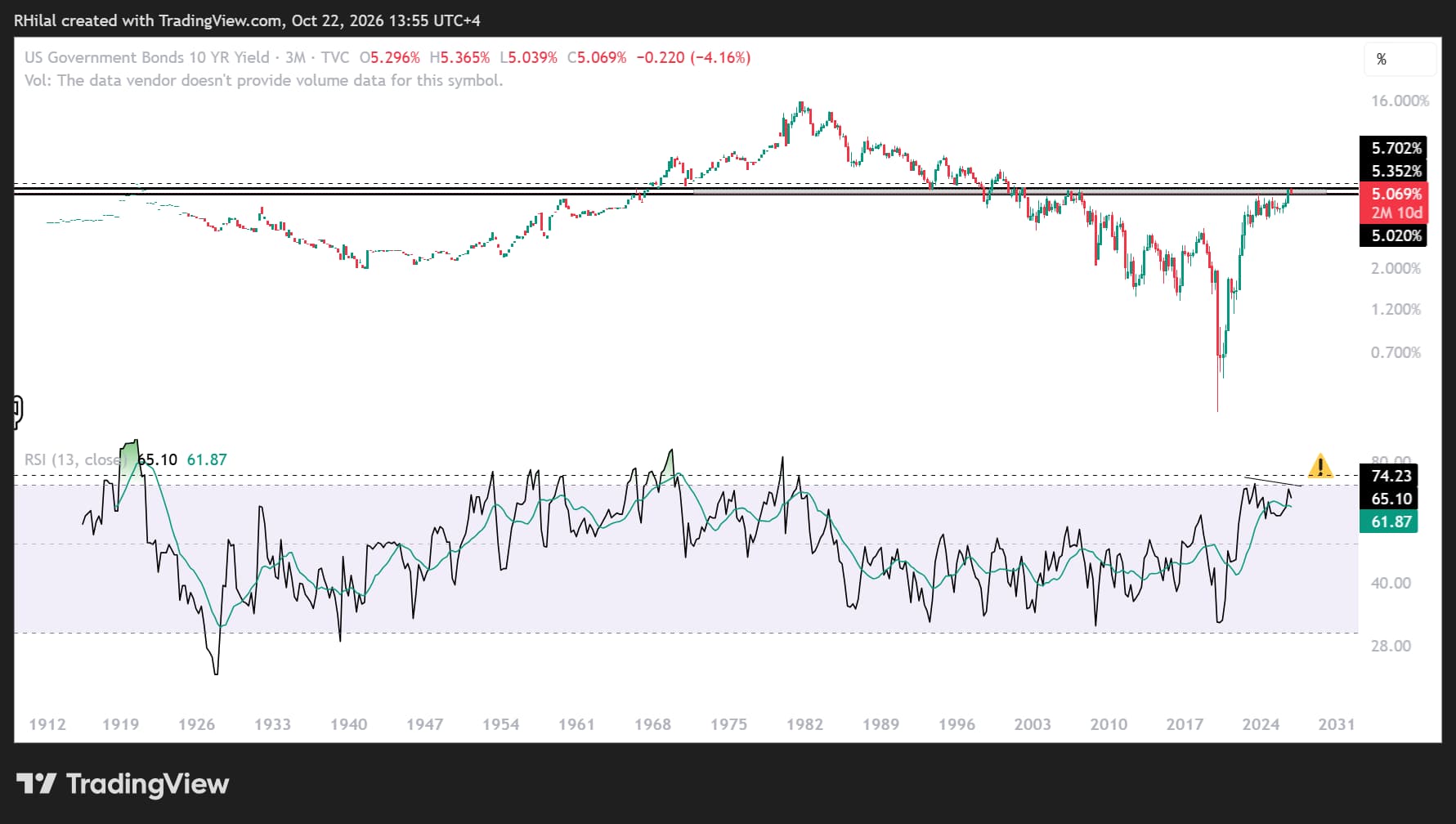
Task: Click the 1954 year on time axis
Action: (500, 724)
